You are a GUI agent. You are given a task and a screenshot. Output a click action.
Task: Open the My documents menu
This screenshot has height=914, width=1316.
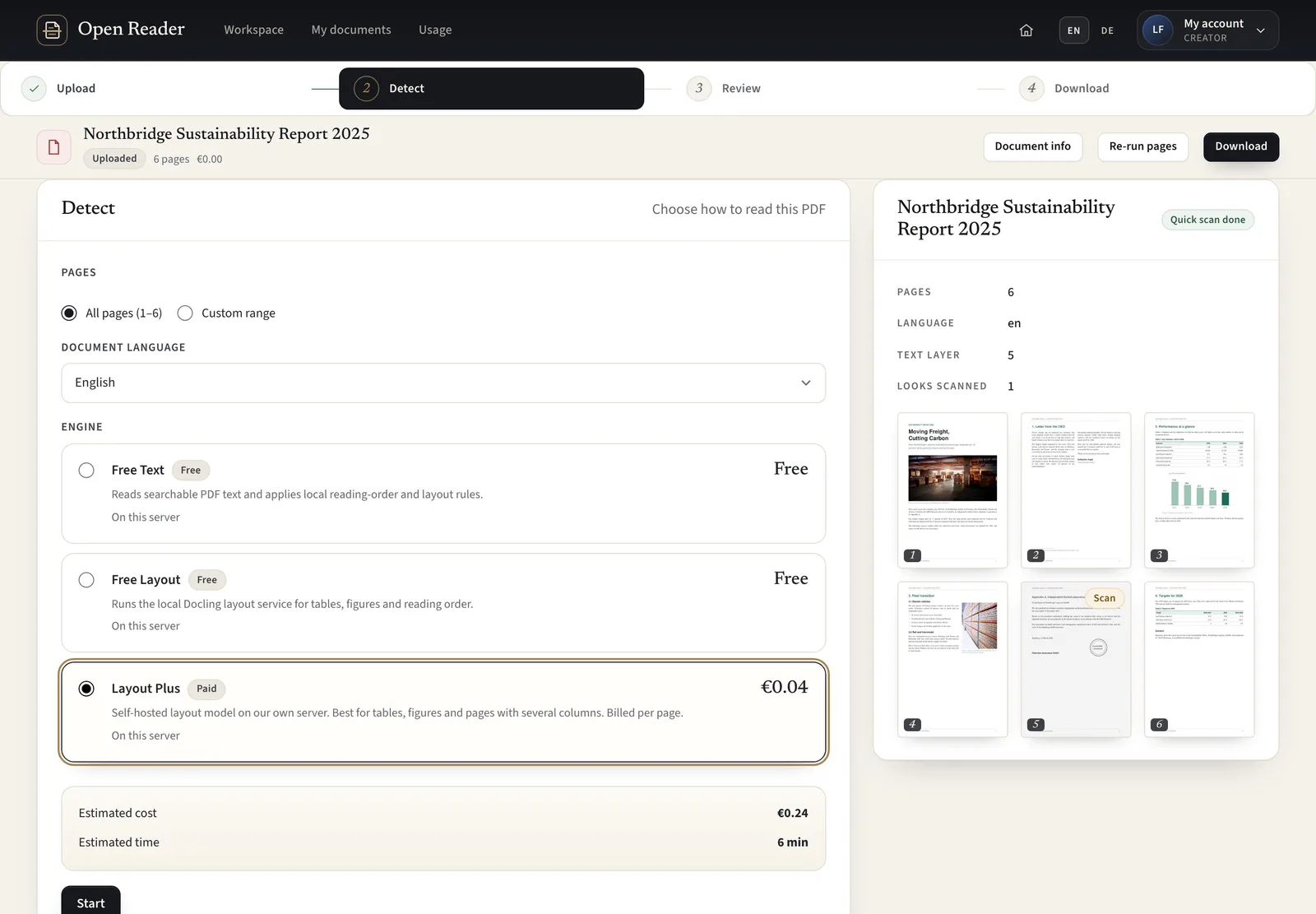pos(351,30)
